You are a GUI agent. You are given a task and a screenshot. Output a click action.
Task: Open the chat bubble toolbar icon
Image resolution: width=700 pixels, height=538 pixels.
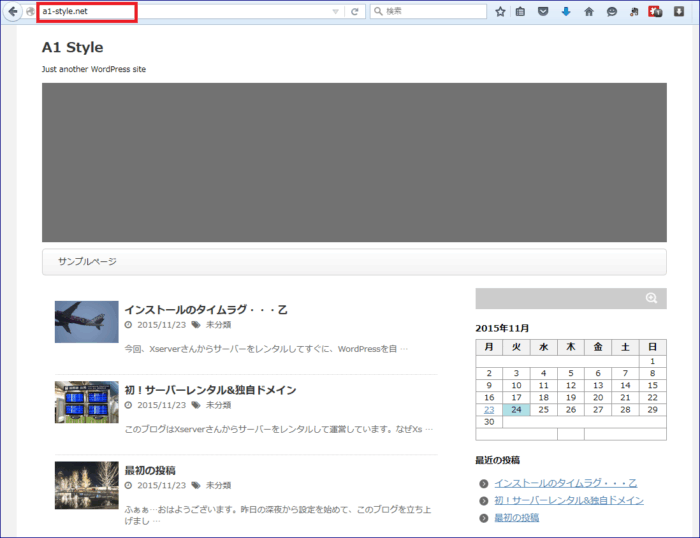click(x=612, y=12)
